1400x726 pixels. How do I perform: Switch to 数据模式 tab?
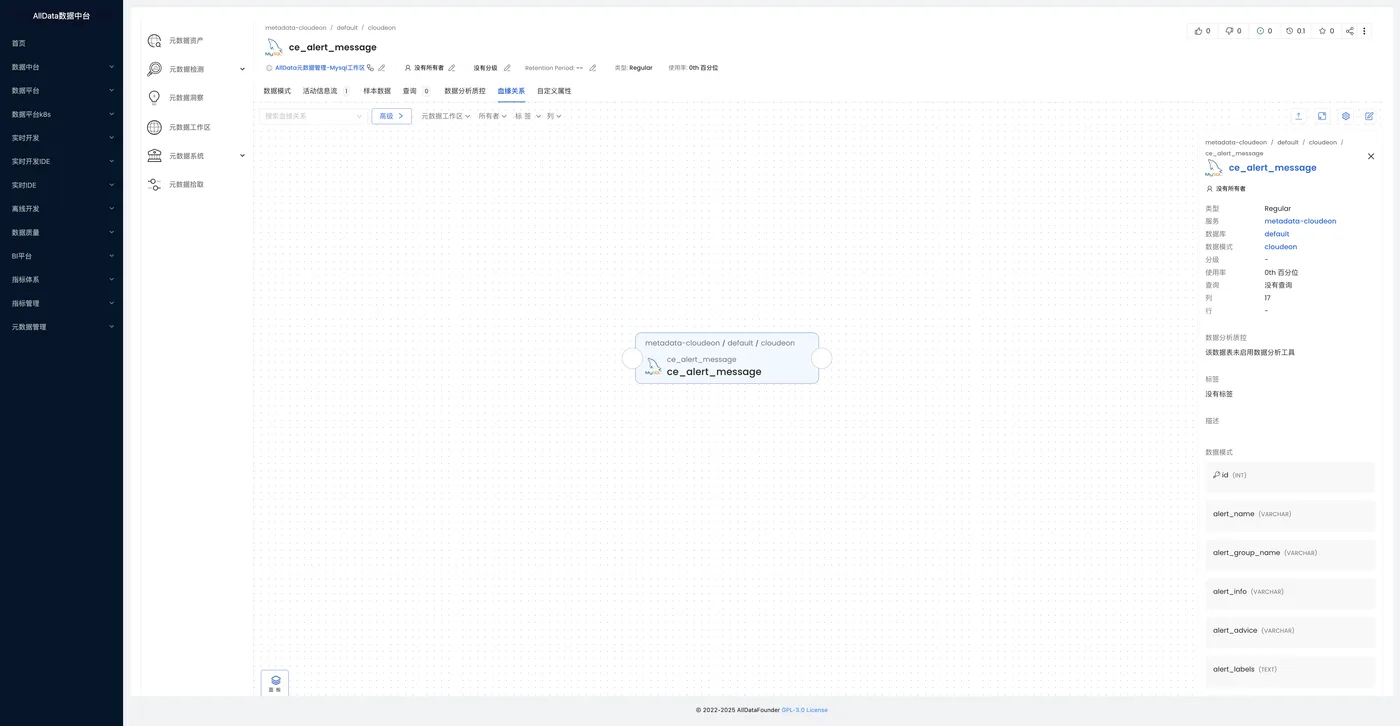(x=277, y=91)
